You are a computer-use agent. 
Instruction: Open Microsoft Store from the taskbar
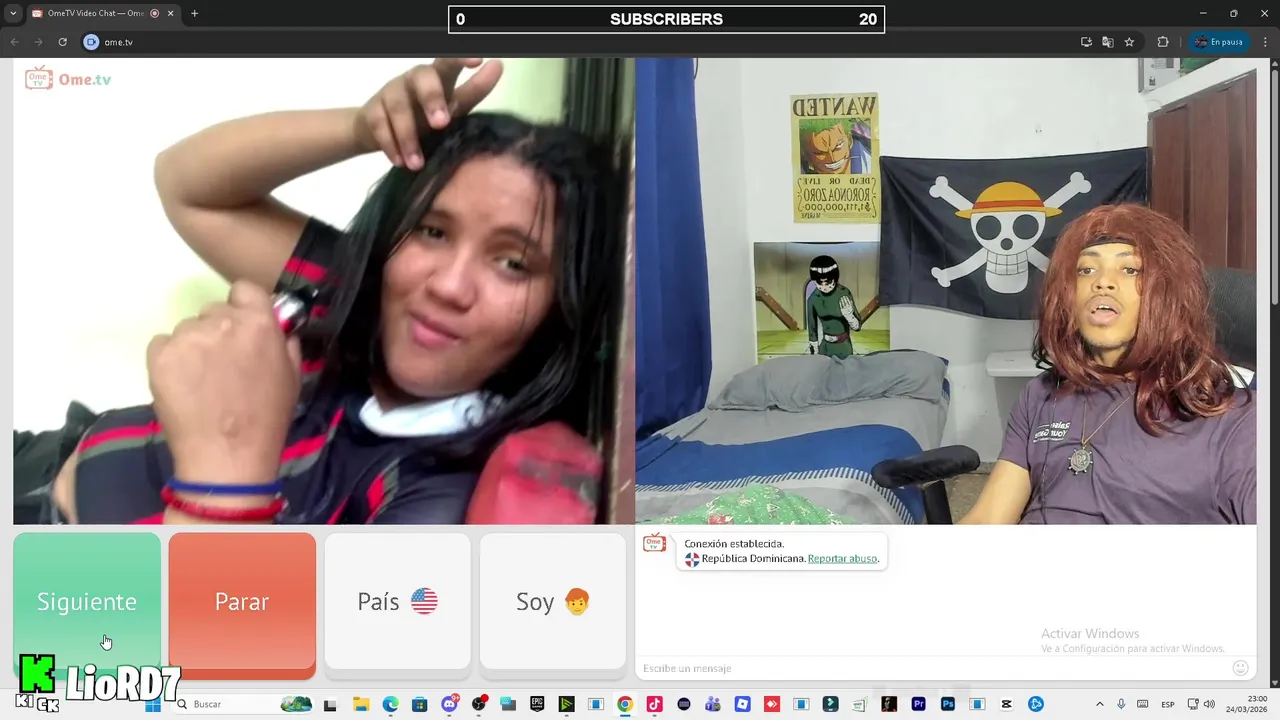pyautogui.click(x=420, y=704)
